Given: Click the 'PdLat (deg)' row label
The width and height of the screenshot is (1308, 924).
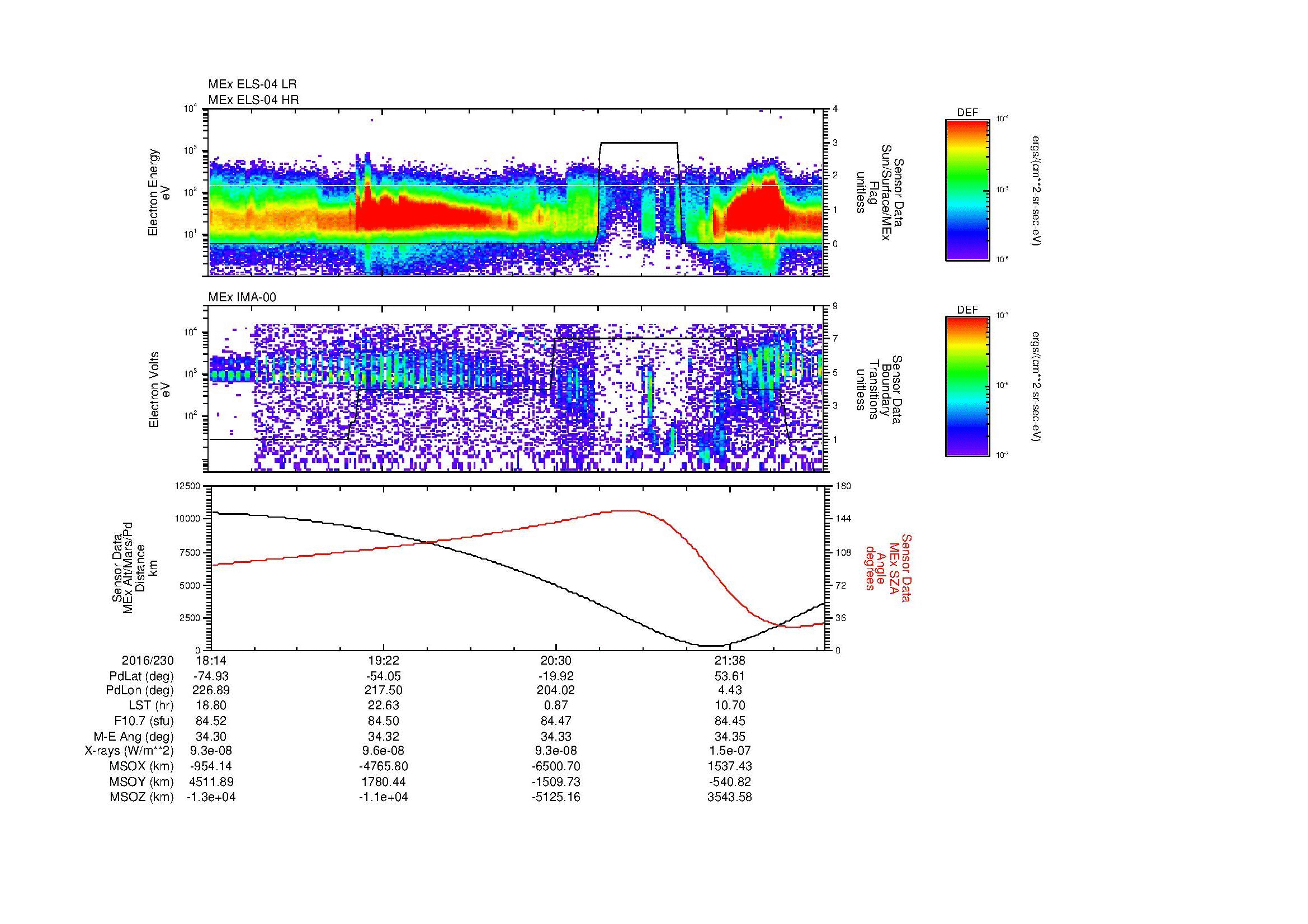Looking at the screenshot, I should (x=141, y=676).
